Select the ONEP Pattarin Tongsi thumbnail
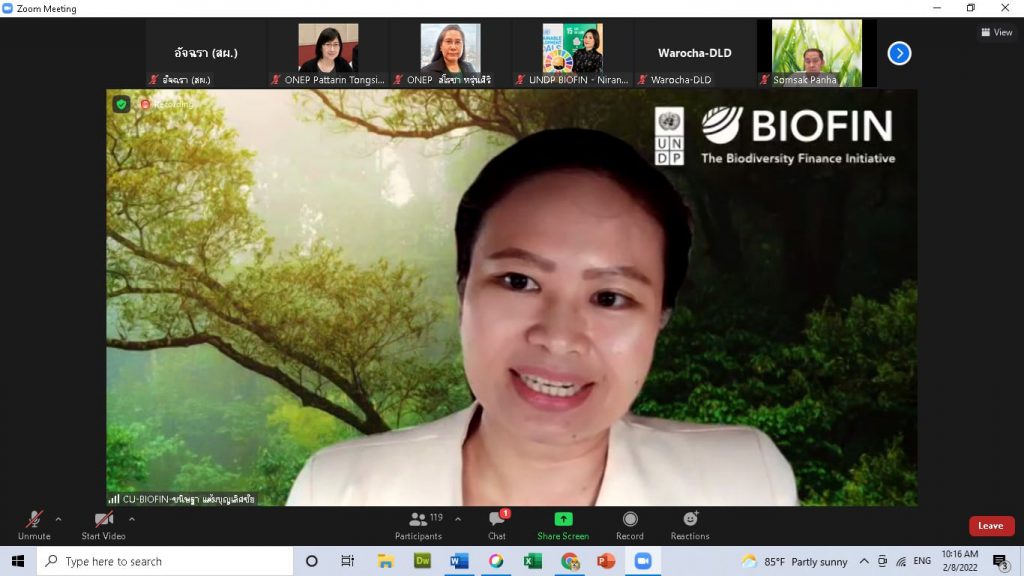The image size is (1024, 576). (328, 52)
